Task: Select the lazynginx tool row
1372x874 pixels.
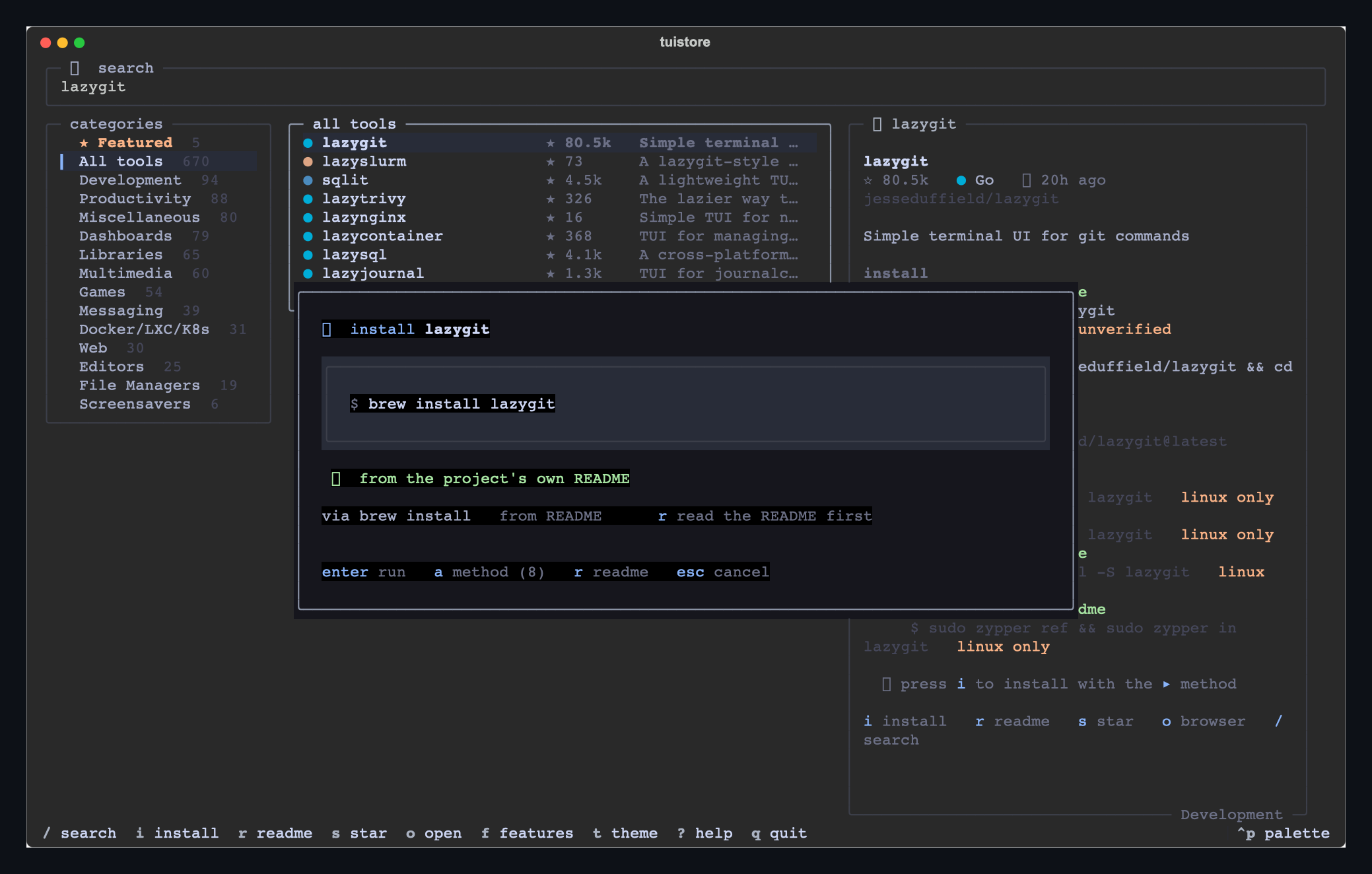Action: click(559, 217)
